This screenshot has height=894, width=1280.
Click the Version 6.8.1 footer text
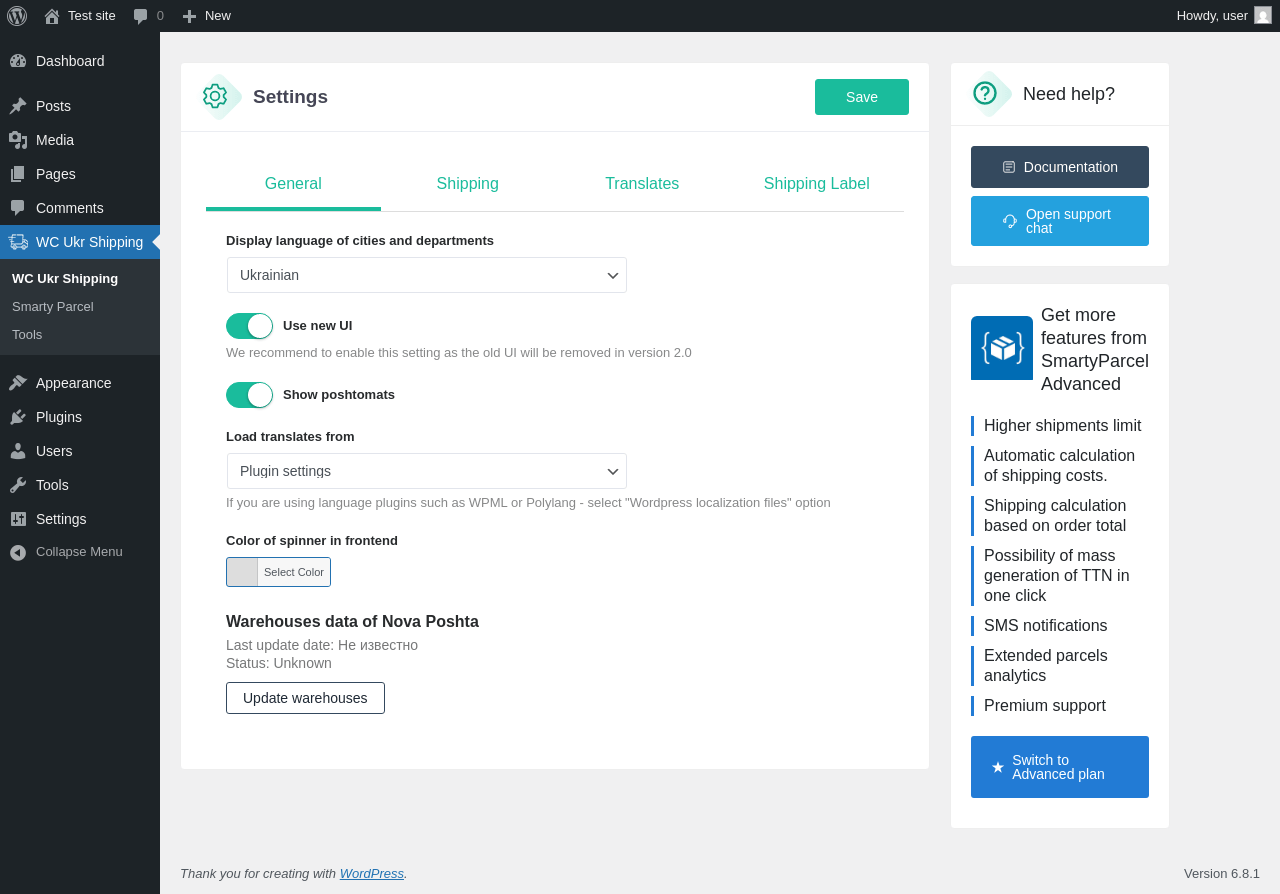[1222, 873]
